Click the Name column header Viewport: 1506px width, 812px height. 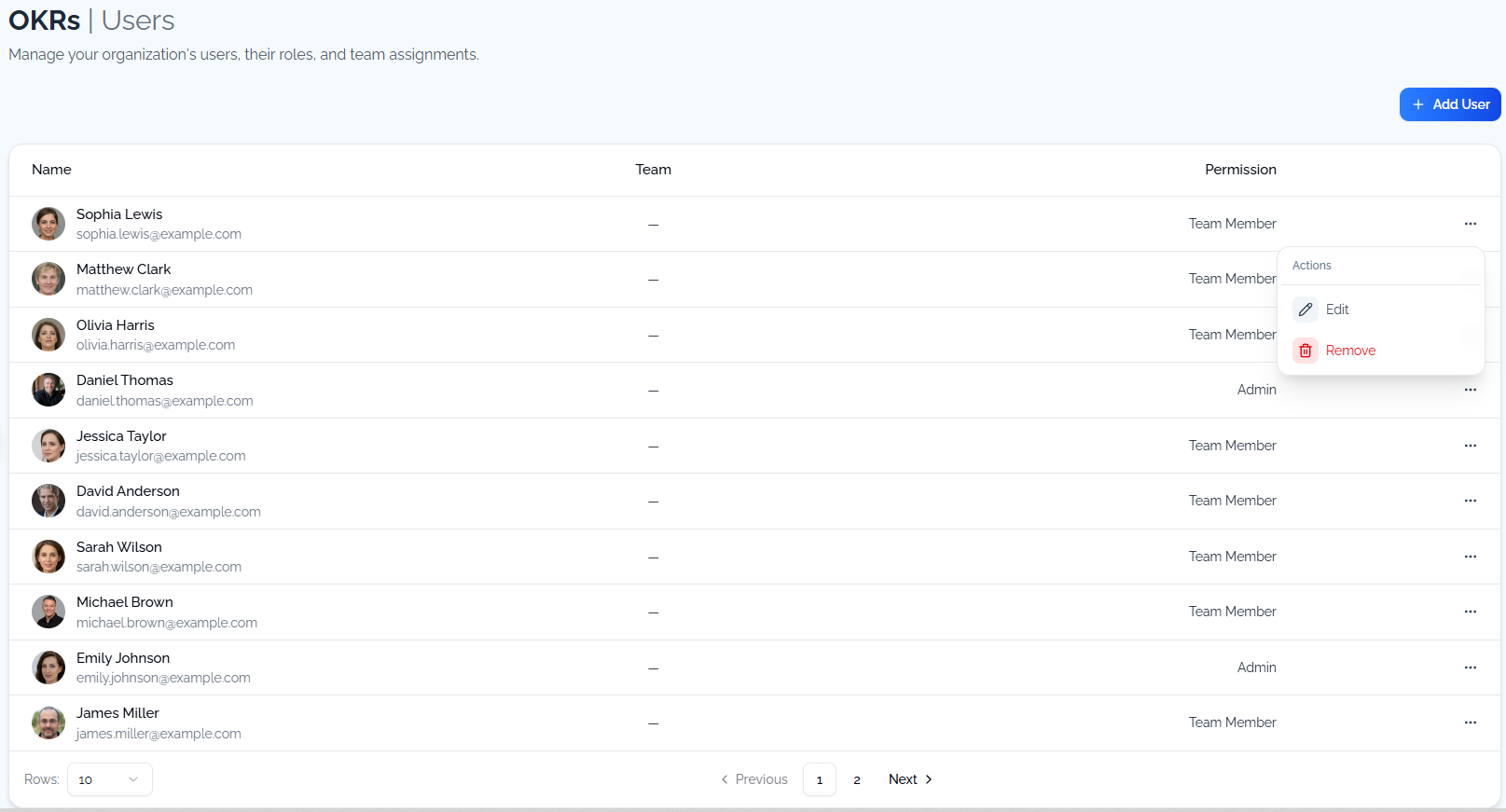click(51, 170)
